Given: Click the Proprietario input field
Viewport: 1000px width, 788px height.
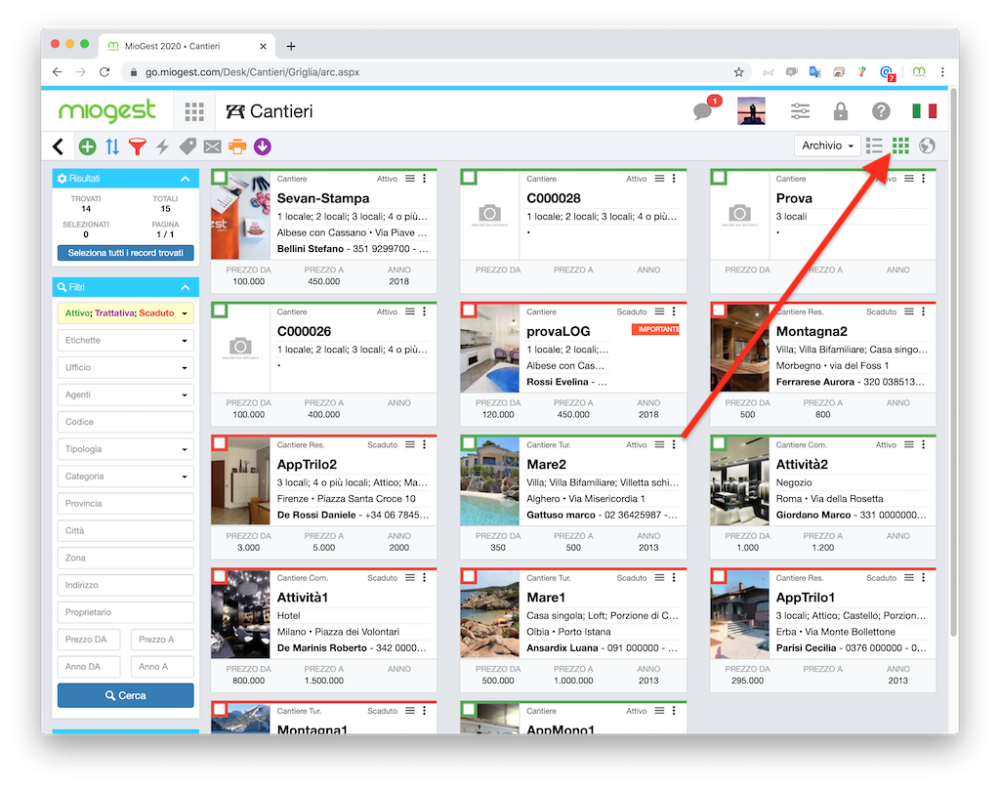Looking at the screenshot, I should click(126, 613).
